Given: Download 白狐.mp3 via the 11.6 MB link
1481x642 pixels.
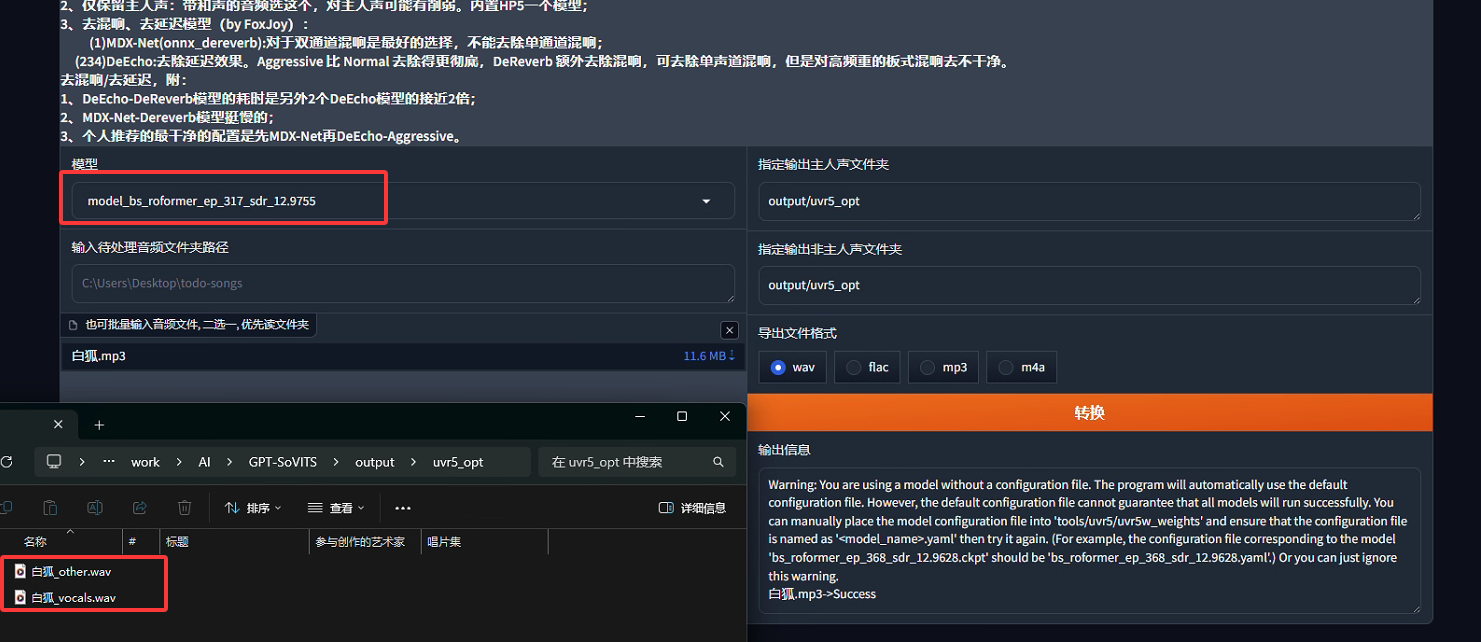Looking at the screenshot, I should pos(708,356).
